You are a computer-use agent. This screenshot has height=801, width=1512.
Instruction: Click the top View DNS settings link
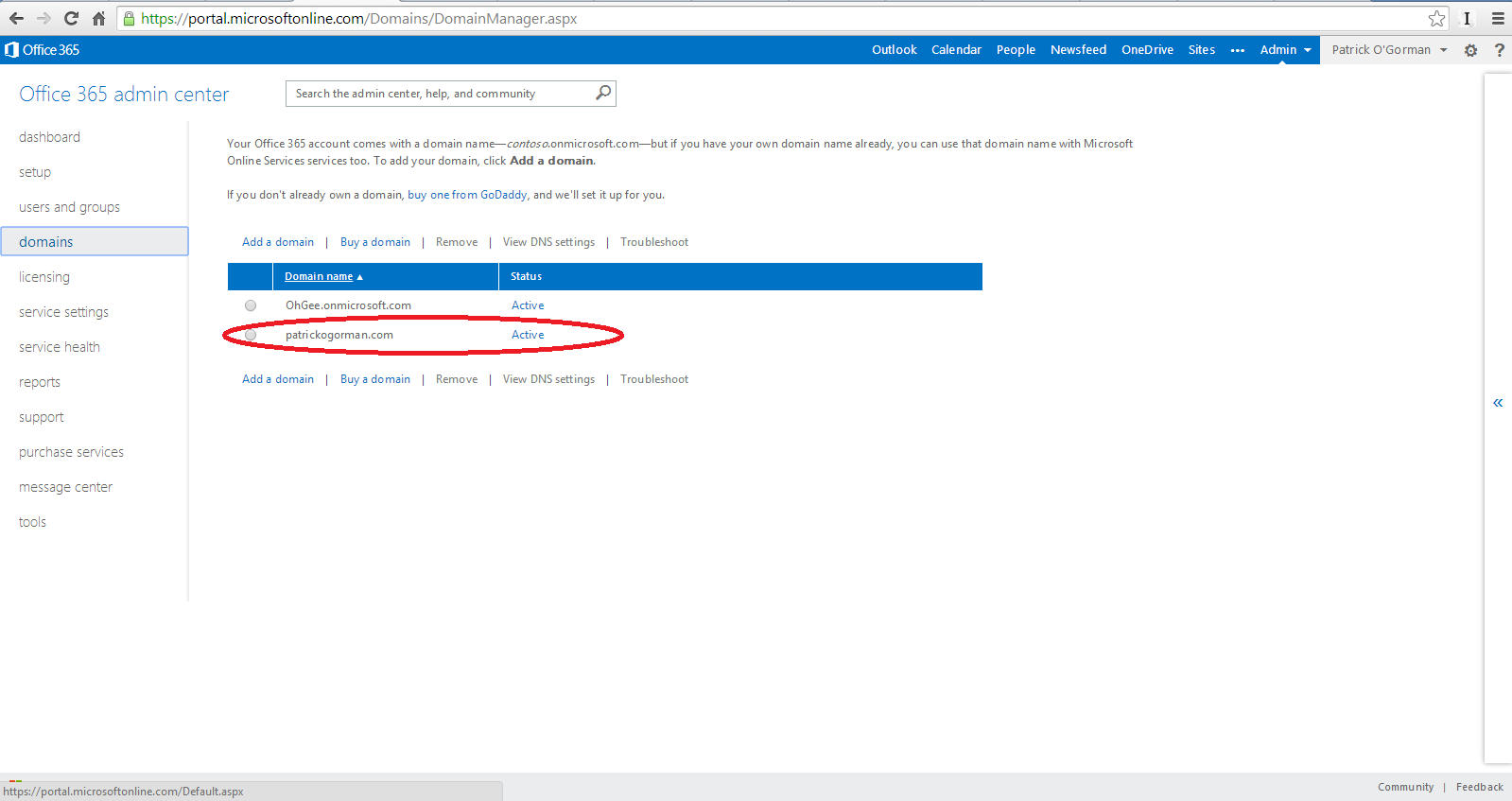click(548, 242)
